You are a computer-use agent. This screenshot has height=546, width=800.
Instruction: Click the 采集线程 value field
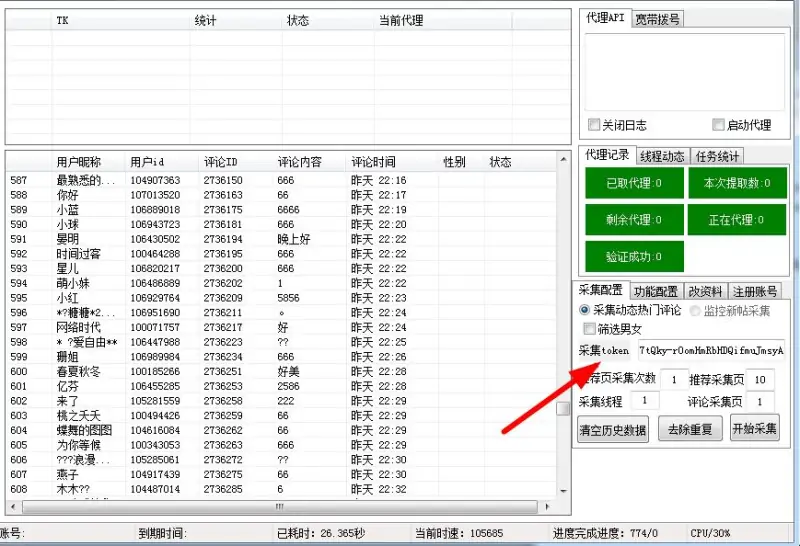point(645,401)
